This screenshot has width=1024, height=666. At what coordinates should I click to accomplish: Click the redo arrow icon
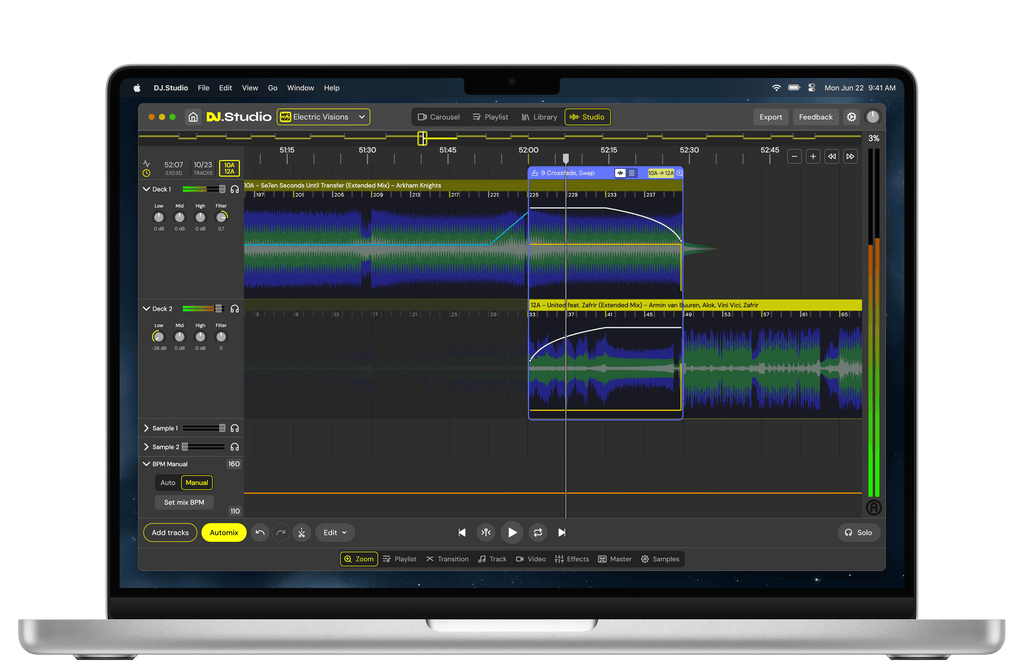pos(281,533)
